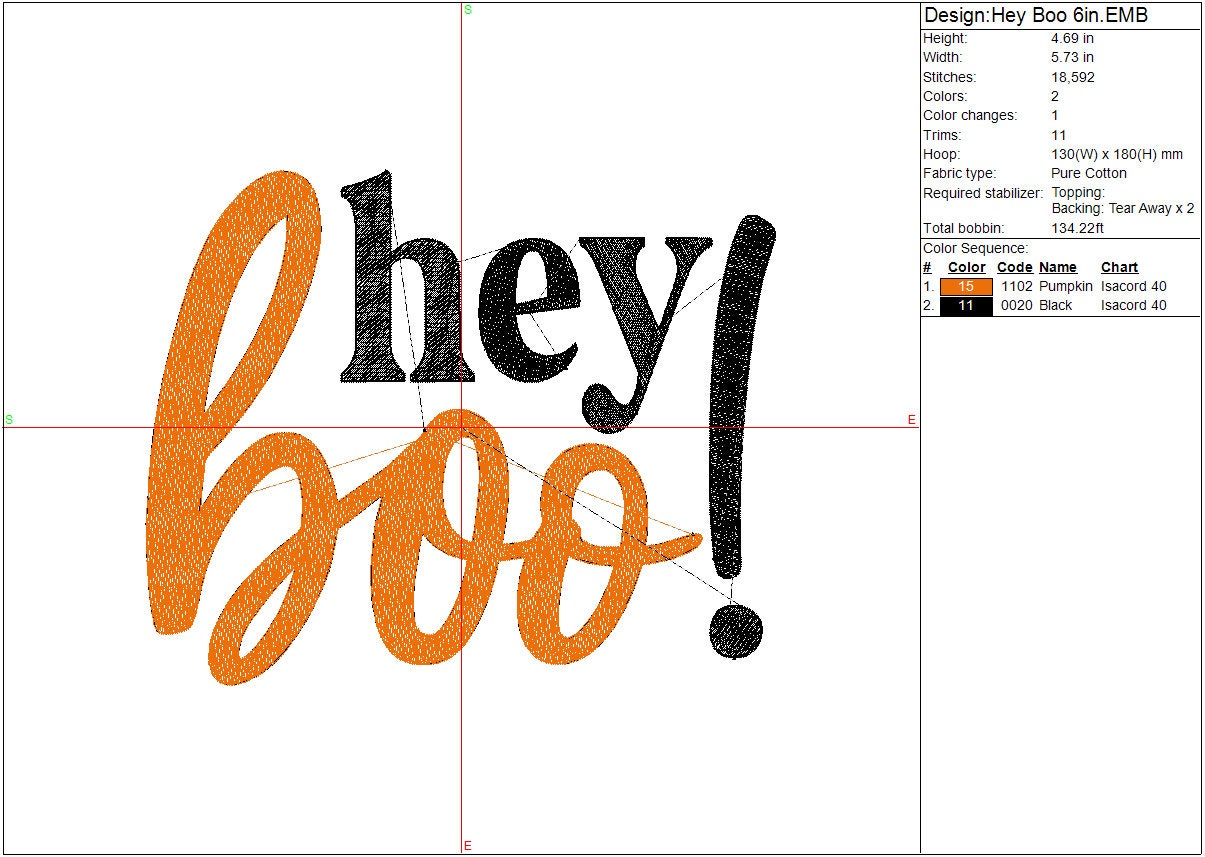The width and height of the screenshot is (1205, 857).
Task: Click the Black color swatch numbered 11
Action: [x=966, y=306]
